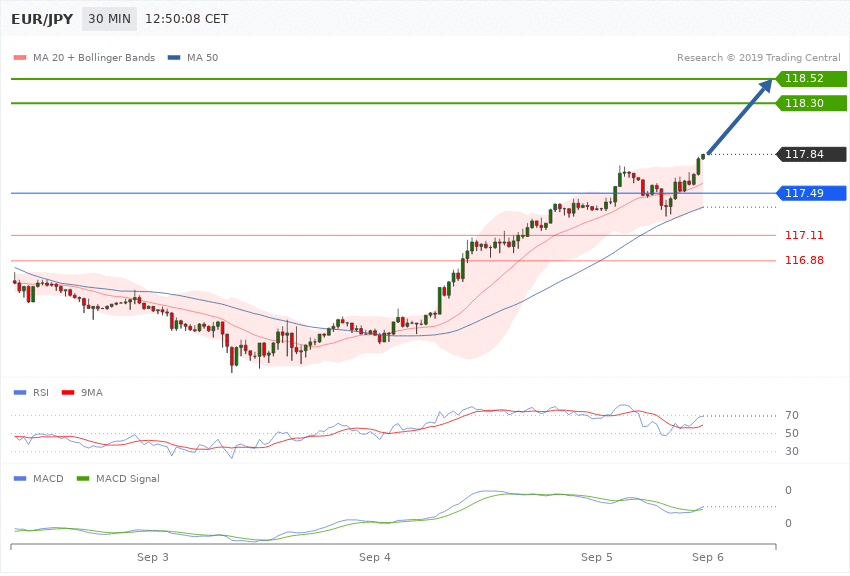The image size is (850, 576).
Task: Click the blue MACD legend swatch
Action: tap(20, 478)
